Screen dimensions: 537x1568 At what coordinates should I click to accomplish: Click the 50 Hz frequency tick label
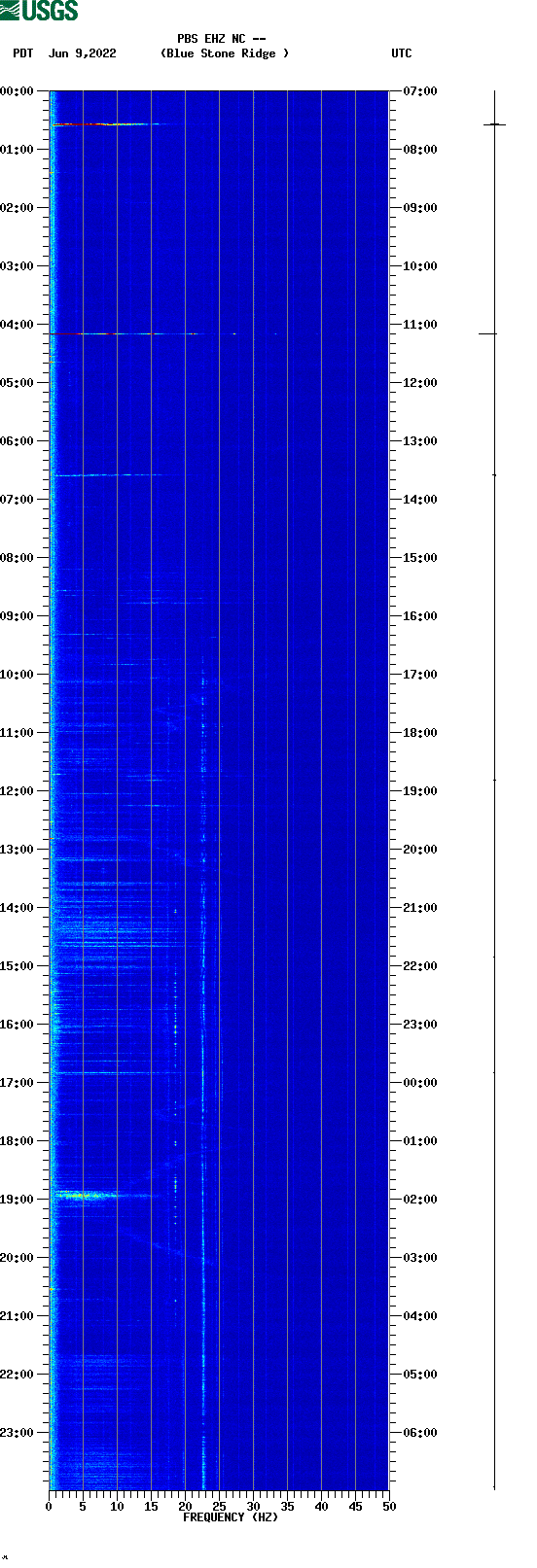tap(389, 1507)
